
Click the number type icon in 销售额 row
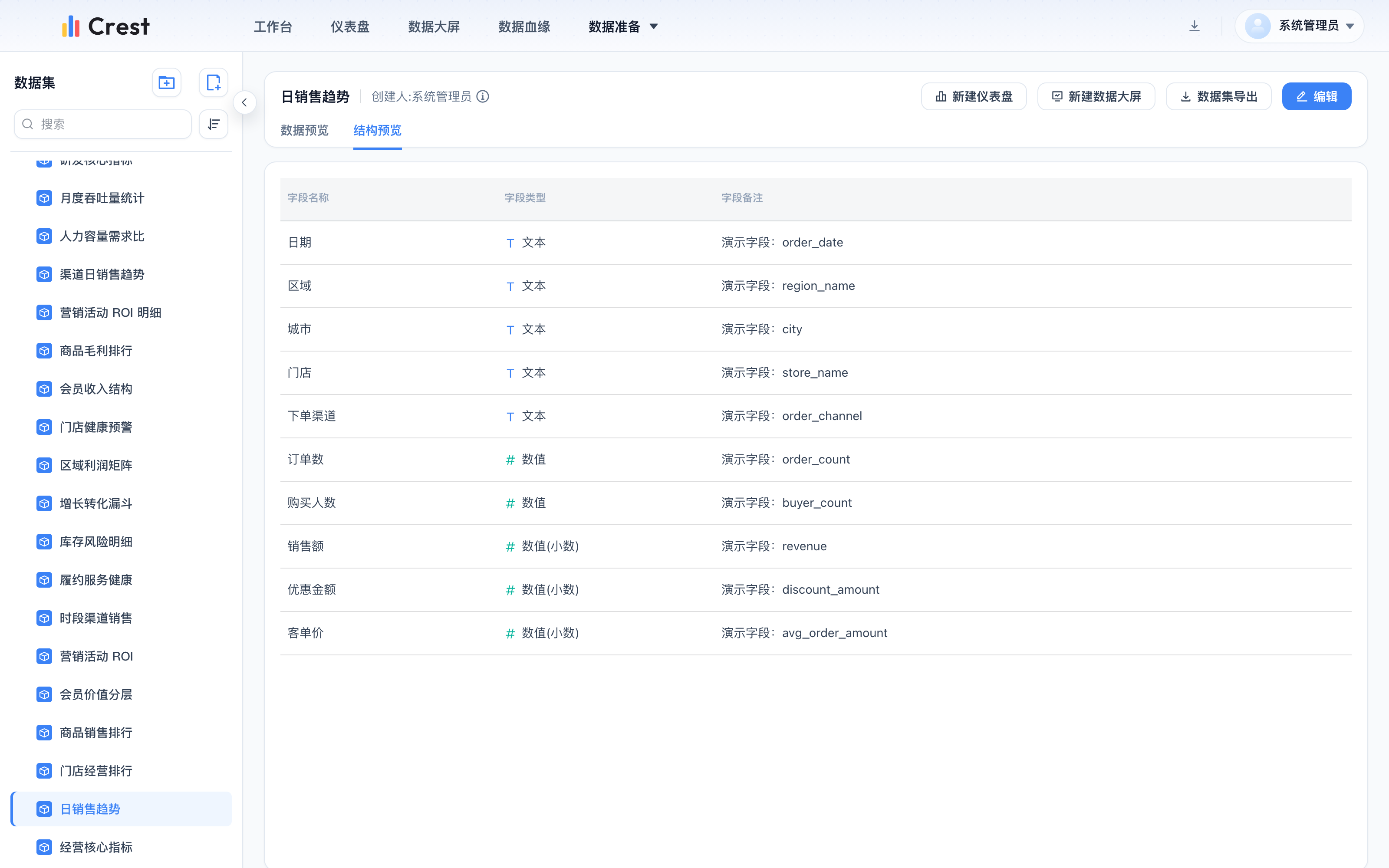[510, 546]
